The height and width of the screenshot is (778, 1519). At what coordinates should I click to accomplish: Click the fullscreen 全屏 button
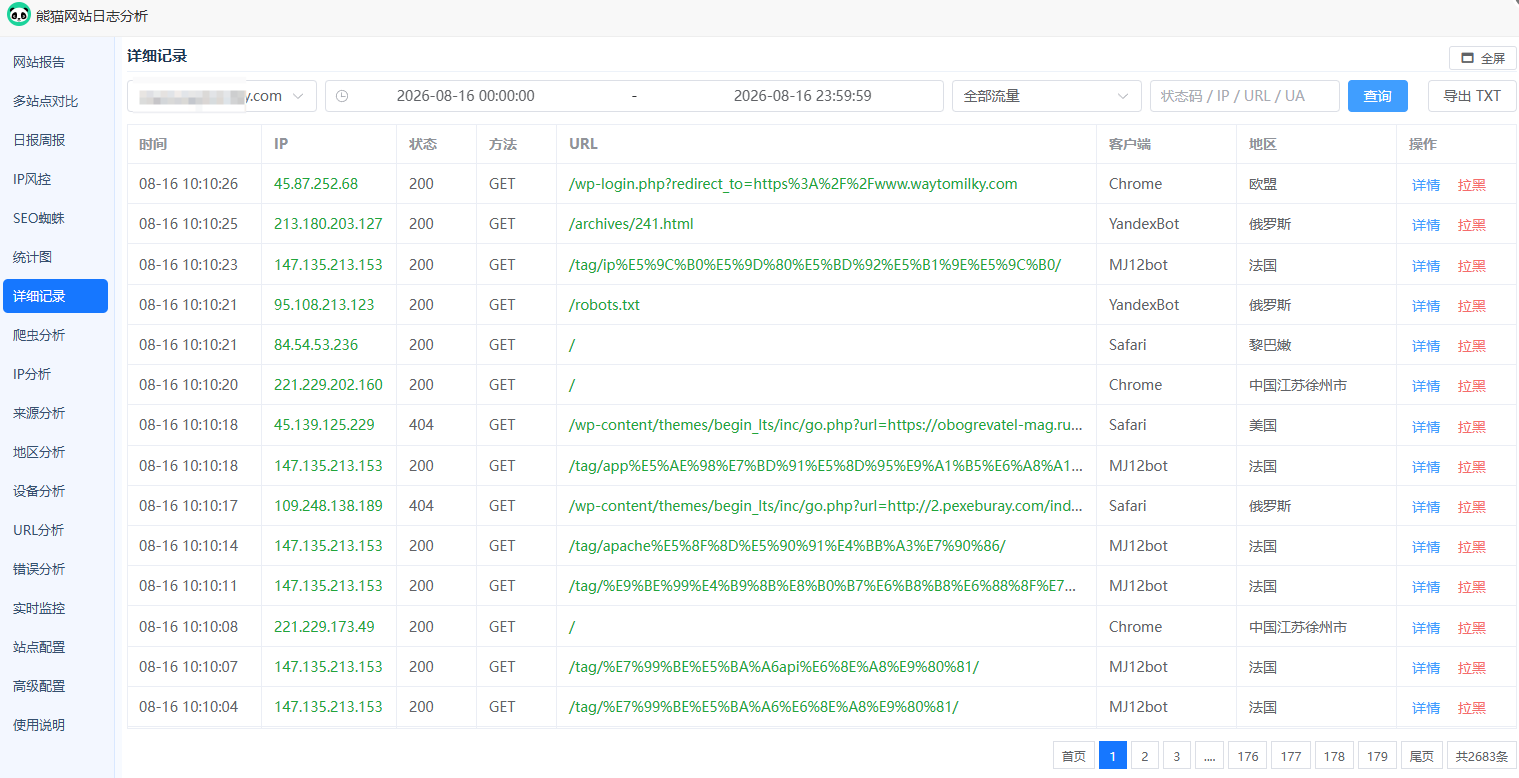1483,58
